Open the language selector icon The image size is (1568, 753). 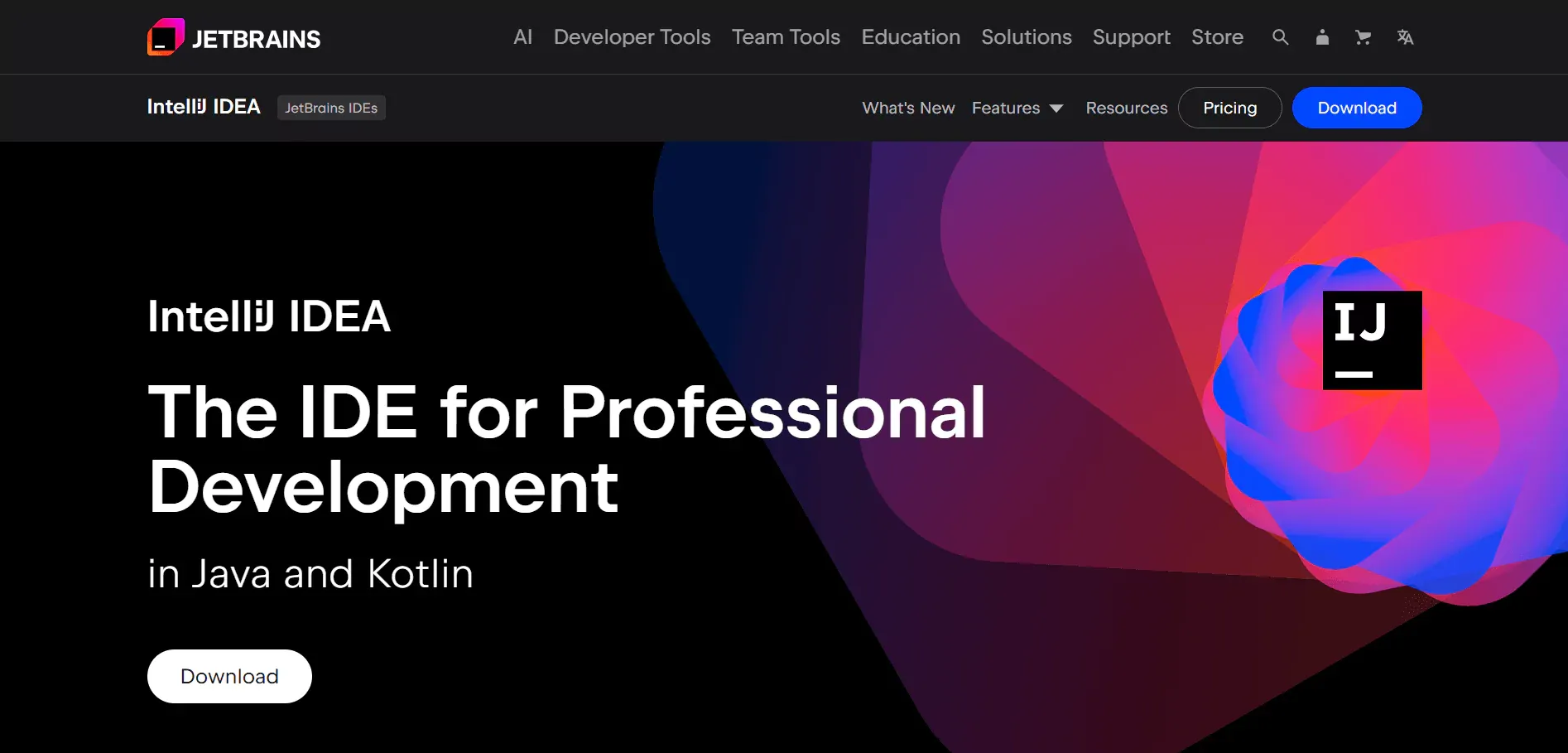[x=1405, y=37]
